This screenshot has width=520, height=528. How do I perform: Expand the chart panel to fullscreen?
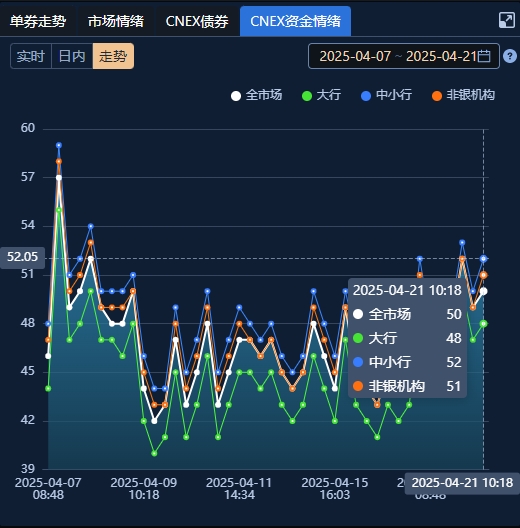click(x=507, y=20)
